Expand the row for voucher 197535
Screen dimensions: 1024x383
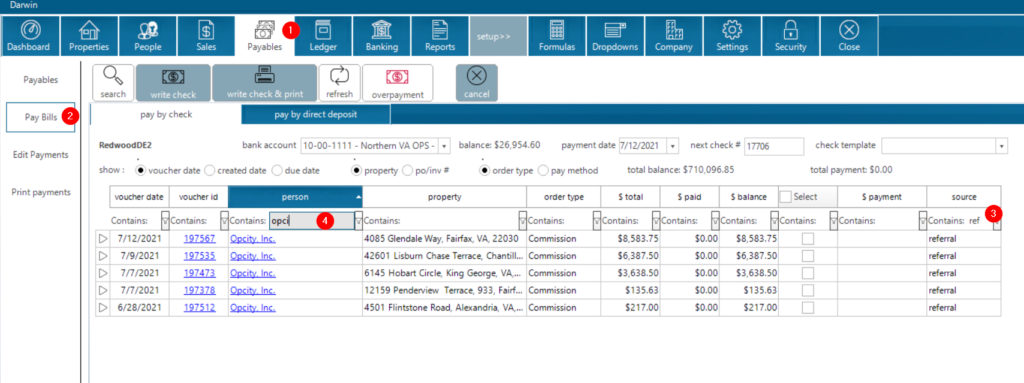tap(103, 256)
